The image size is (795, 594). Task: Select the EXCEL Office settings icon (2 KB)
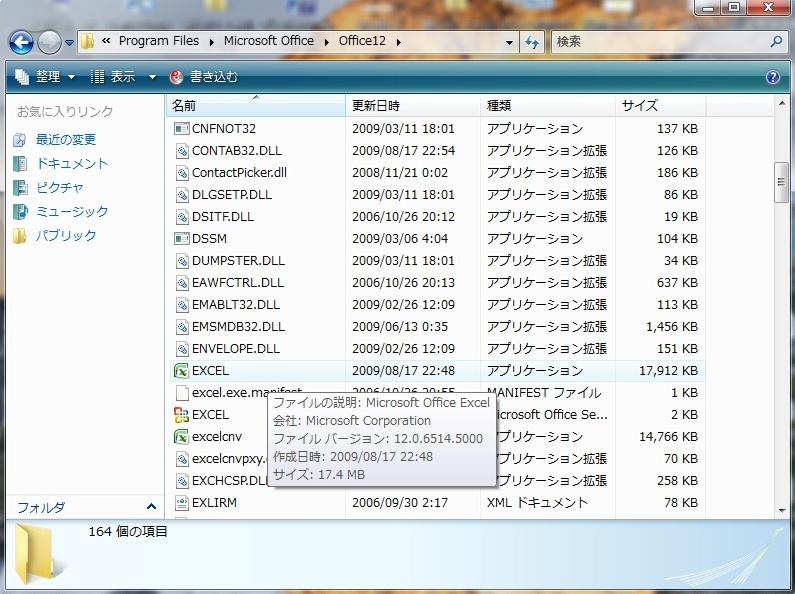tap(182, 415)
